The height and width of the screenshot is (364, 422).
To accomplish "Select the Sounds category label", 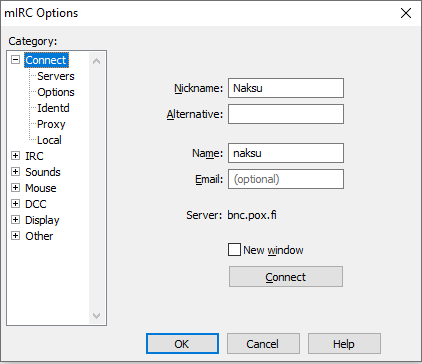I will (x=43, y=172).
